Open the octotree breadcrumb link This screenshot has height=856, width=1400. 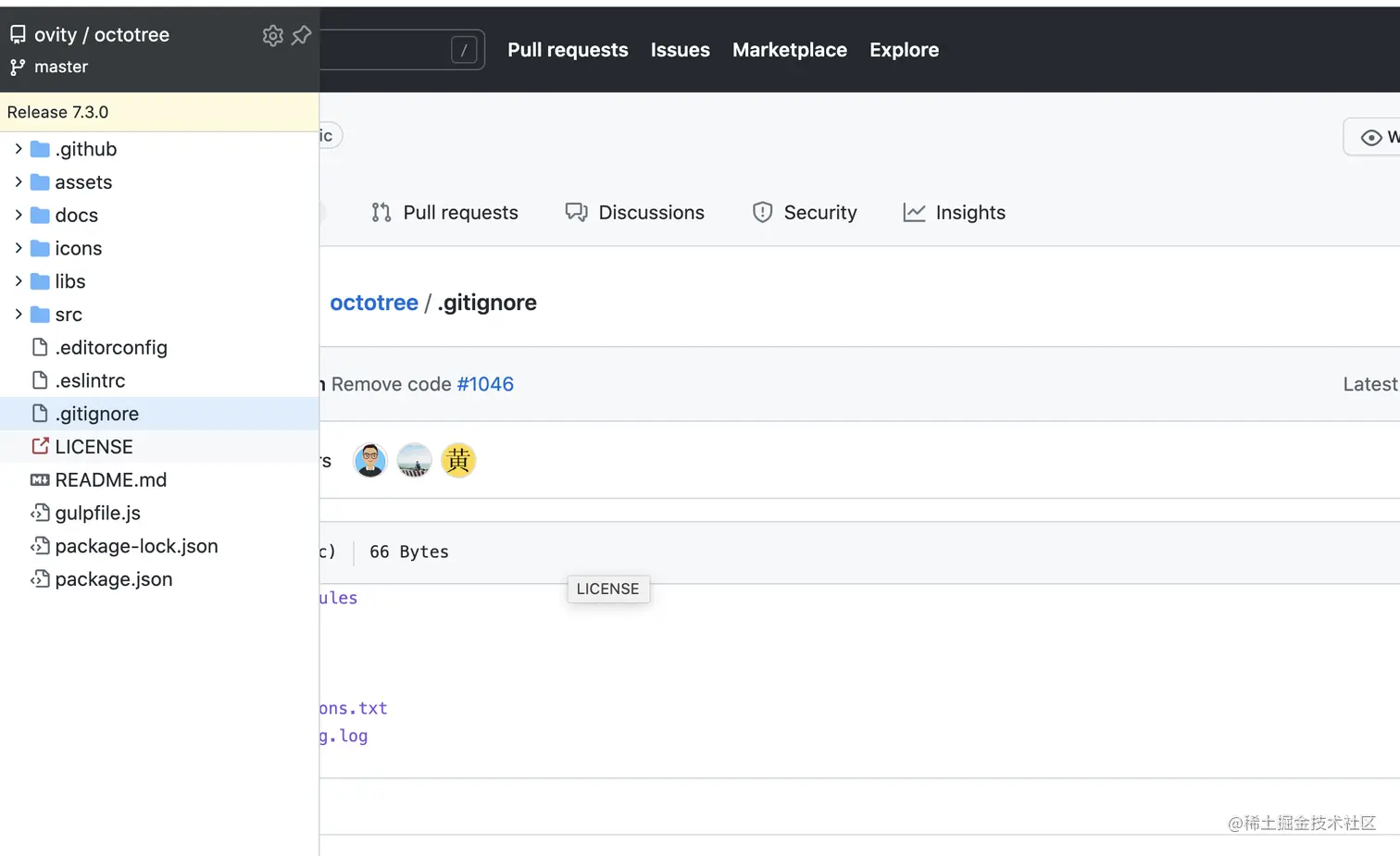[x=374, y=303]
